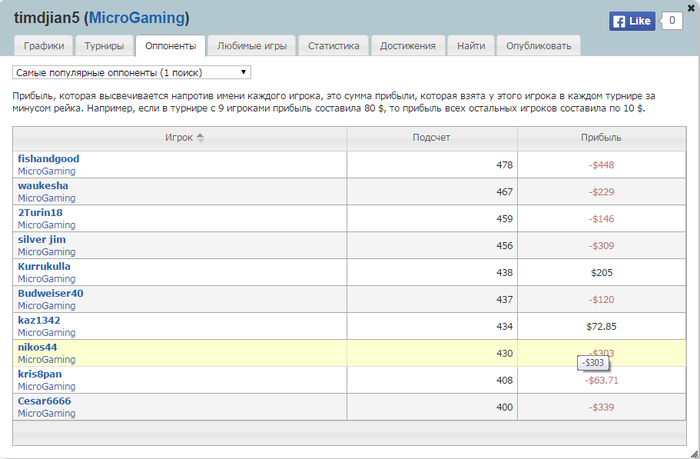Open the Графики tab
The width and height of the screenshot is (700, 459).
[x=44, y=46]
